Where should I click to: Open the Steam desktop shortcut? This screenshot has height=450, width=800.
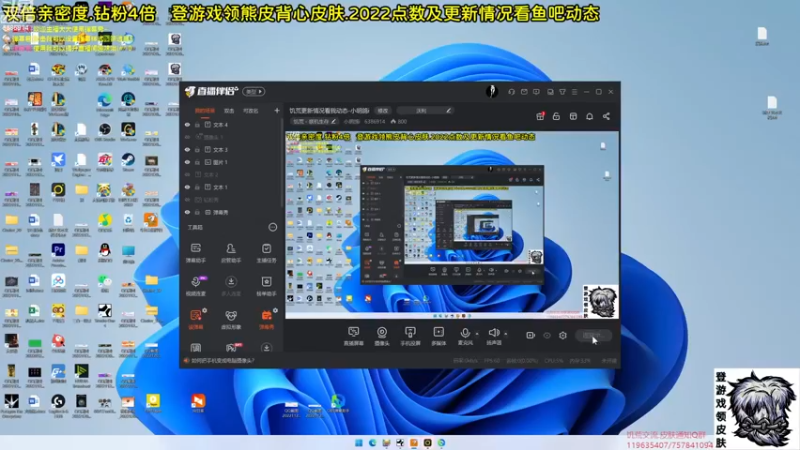click(128, 162)
